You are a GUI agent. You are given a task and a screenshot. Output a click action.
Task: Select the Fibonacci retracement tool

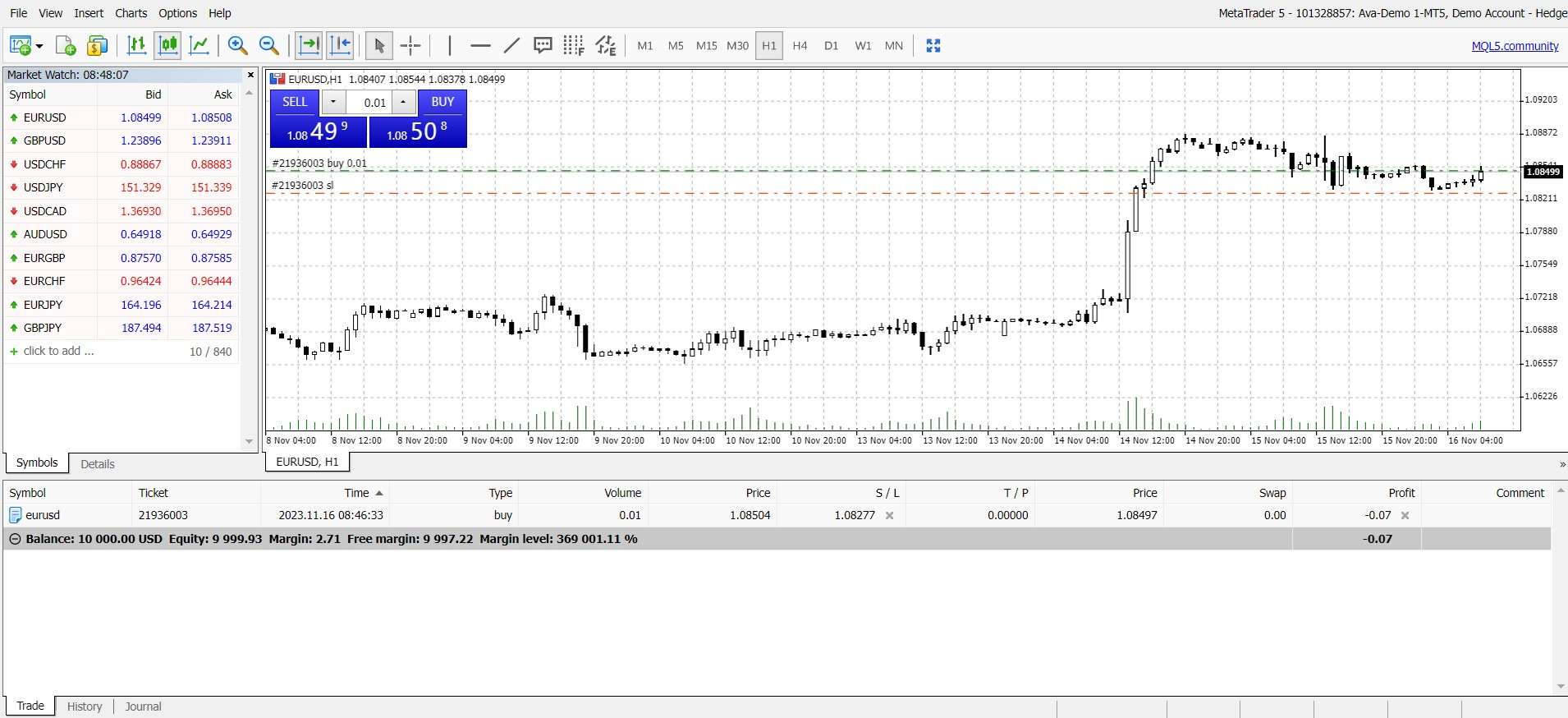[x=574, y=46]
